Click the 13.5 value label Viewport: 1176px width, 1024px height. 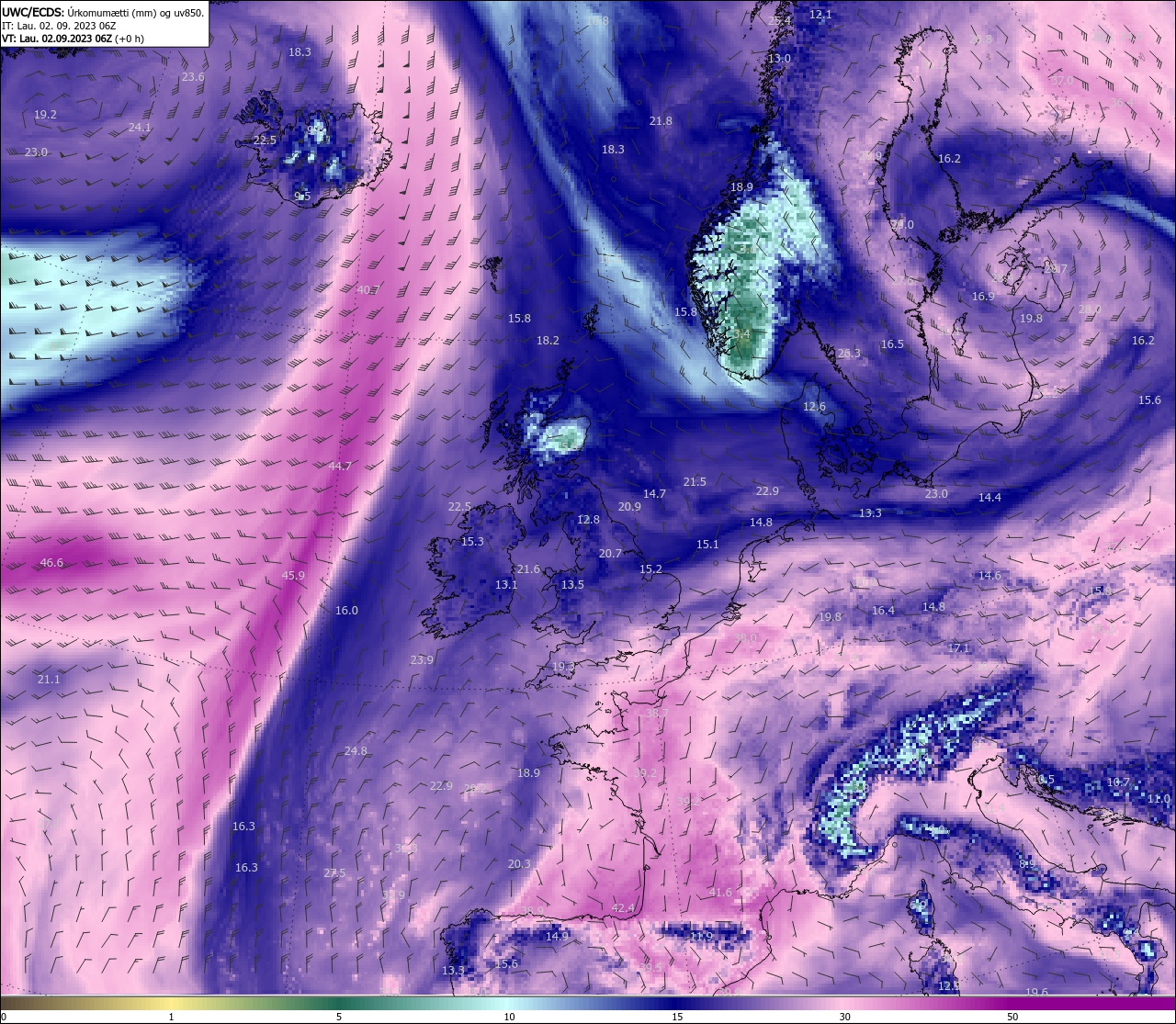[572, 585]
